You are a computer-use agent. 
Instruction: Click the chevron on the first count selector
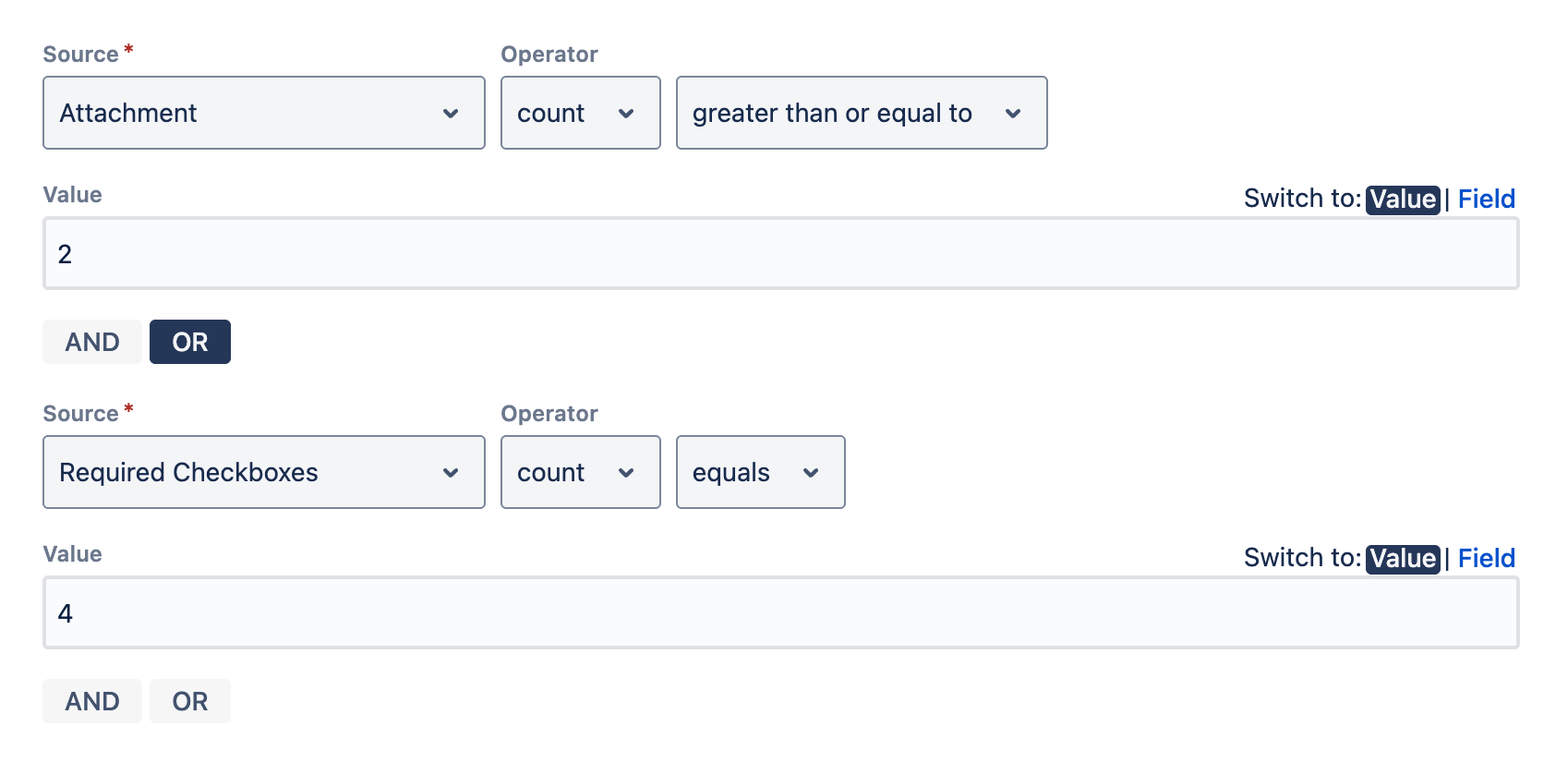pos(628,113)
